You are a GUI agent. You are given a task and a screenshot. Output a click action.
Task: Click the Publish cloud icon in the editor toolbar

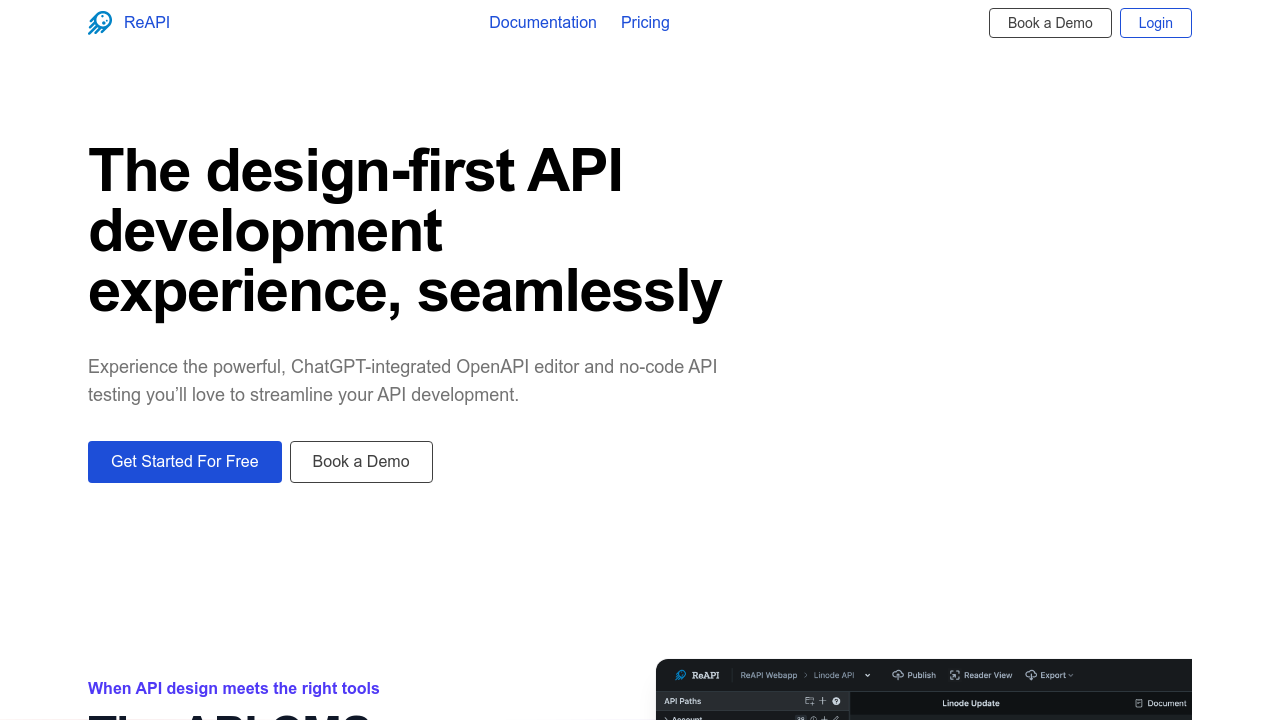pos(898,675)
